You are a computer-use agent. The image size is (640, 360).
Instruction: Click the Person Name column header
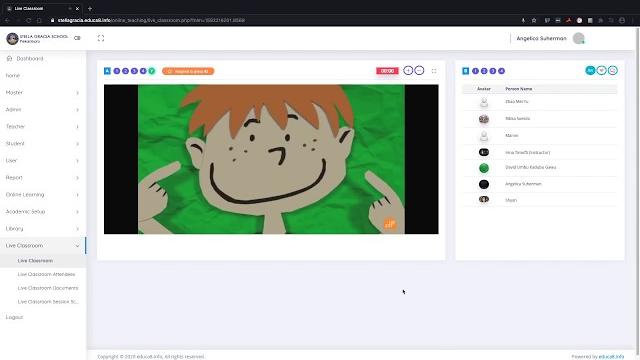tap(518, 89)
